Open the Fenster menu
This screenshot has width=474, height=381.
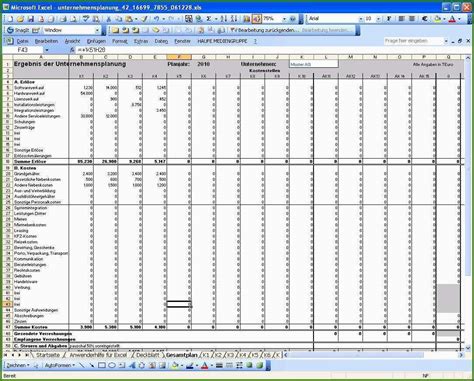(182, 41)
